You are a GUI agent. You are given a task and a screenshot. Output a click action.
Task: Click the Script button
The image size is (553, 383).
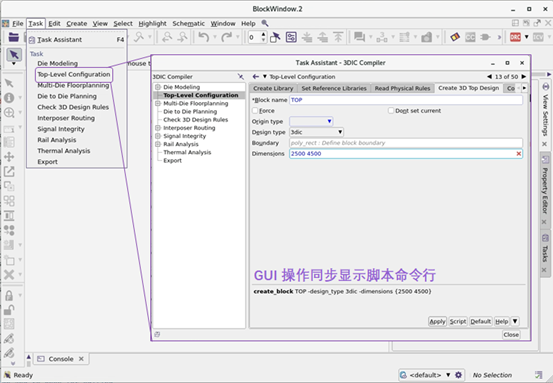point(458,321)
